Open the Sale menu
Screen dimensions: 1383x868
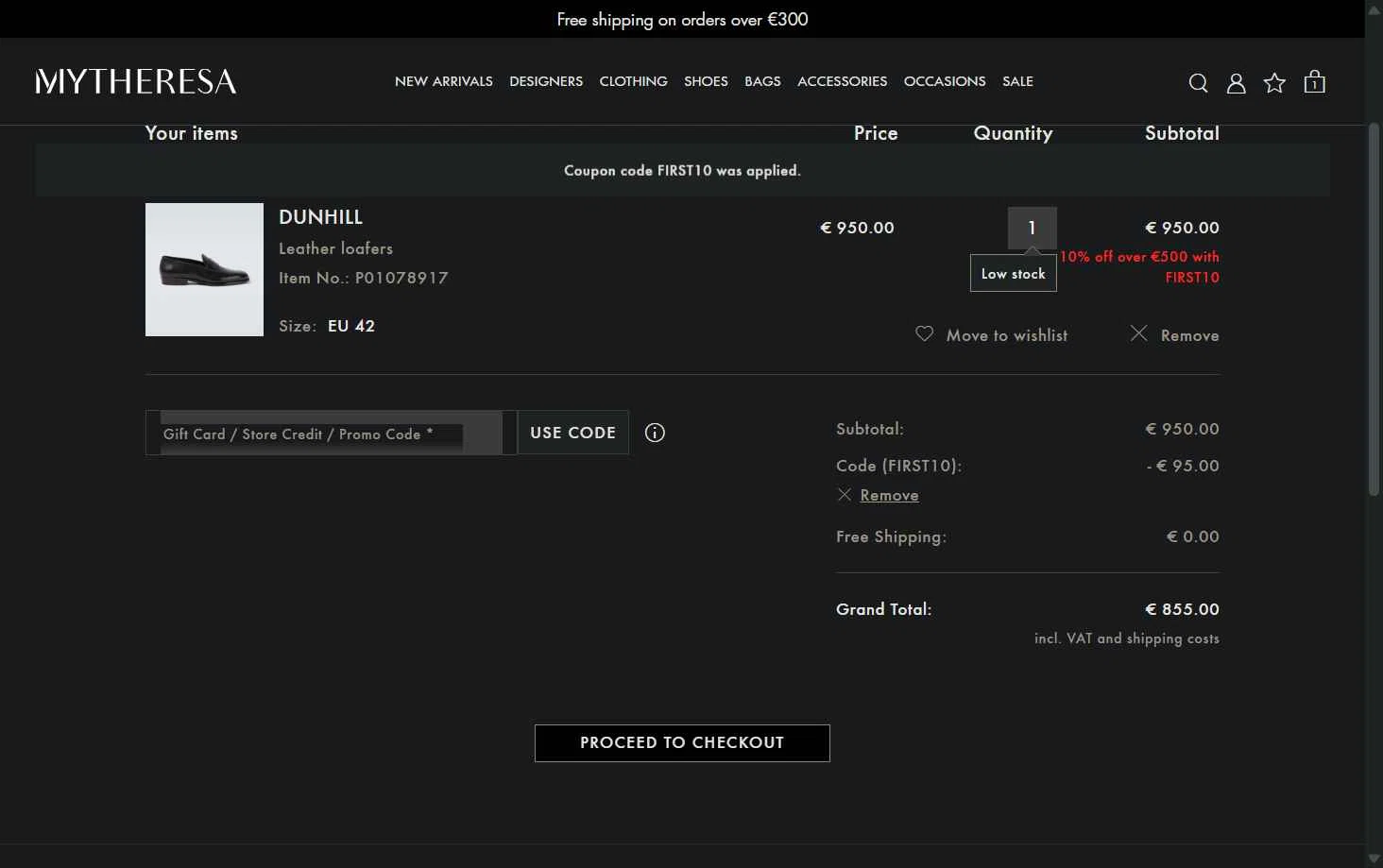pos(1017,81)
